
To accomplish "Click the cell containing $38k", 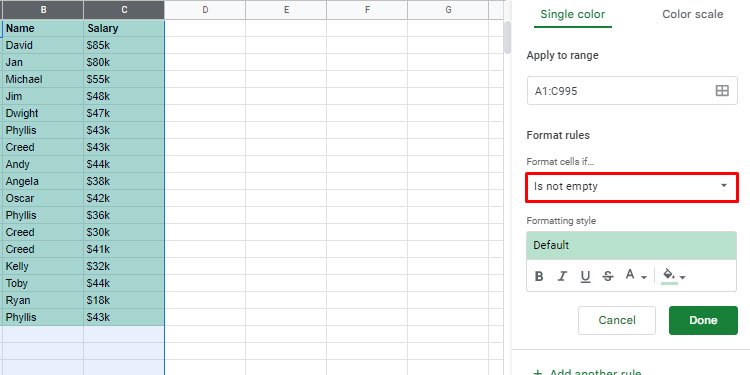I will coord(124,181).
